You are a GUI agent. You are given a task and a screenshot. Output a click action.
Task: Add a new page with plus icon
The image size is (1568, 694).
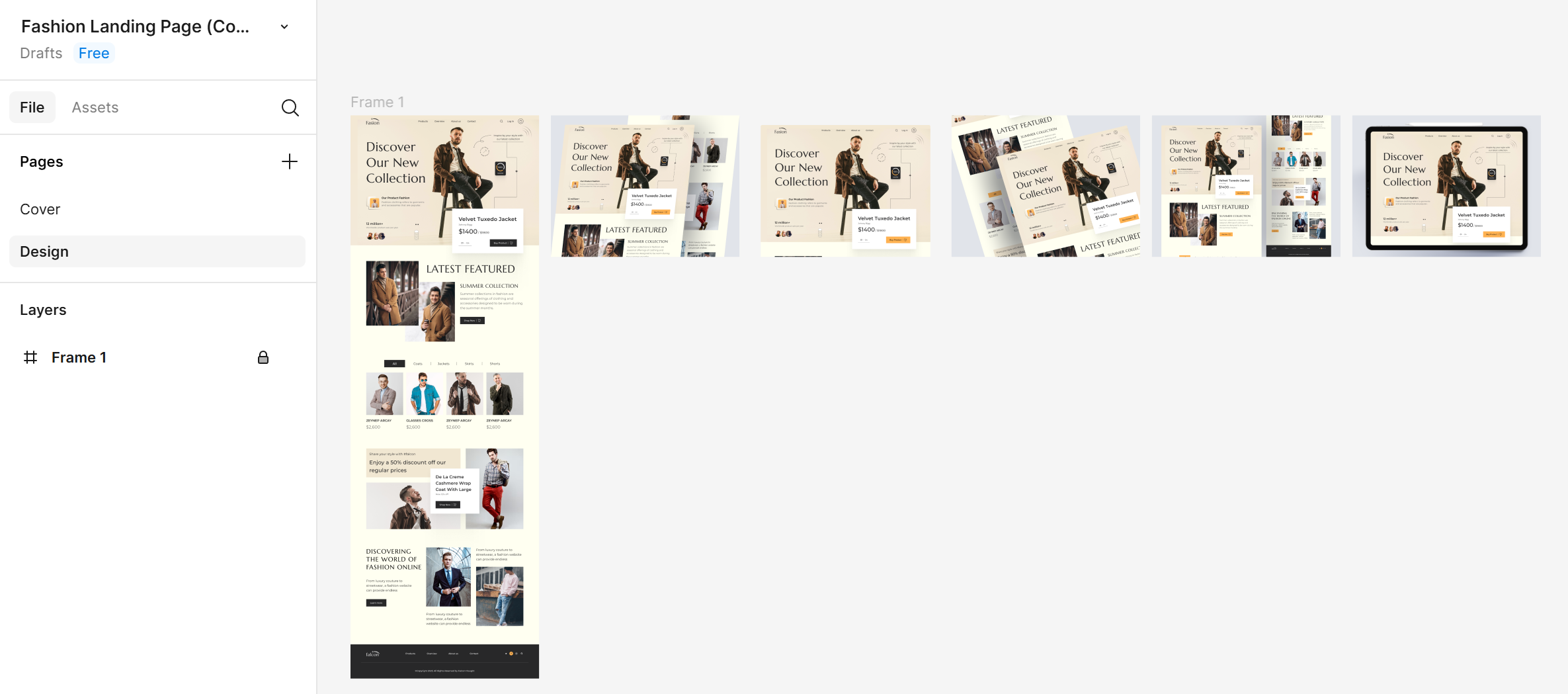[x=289, y=162]
